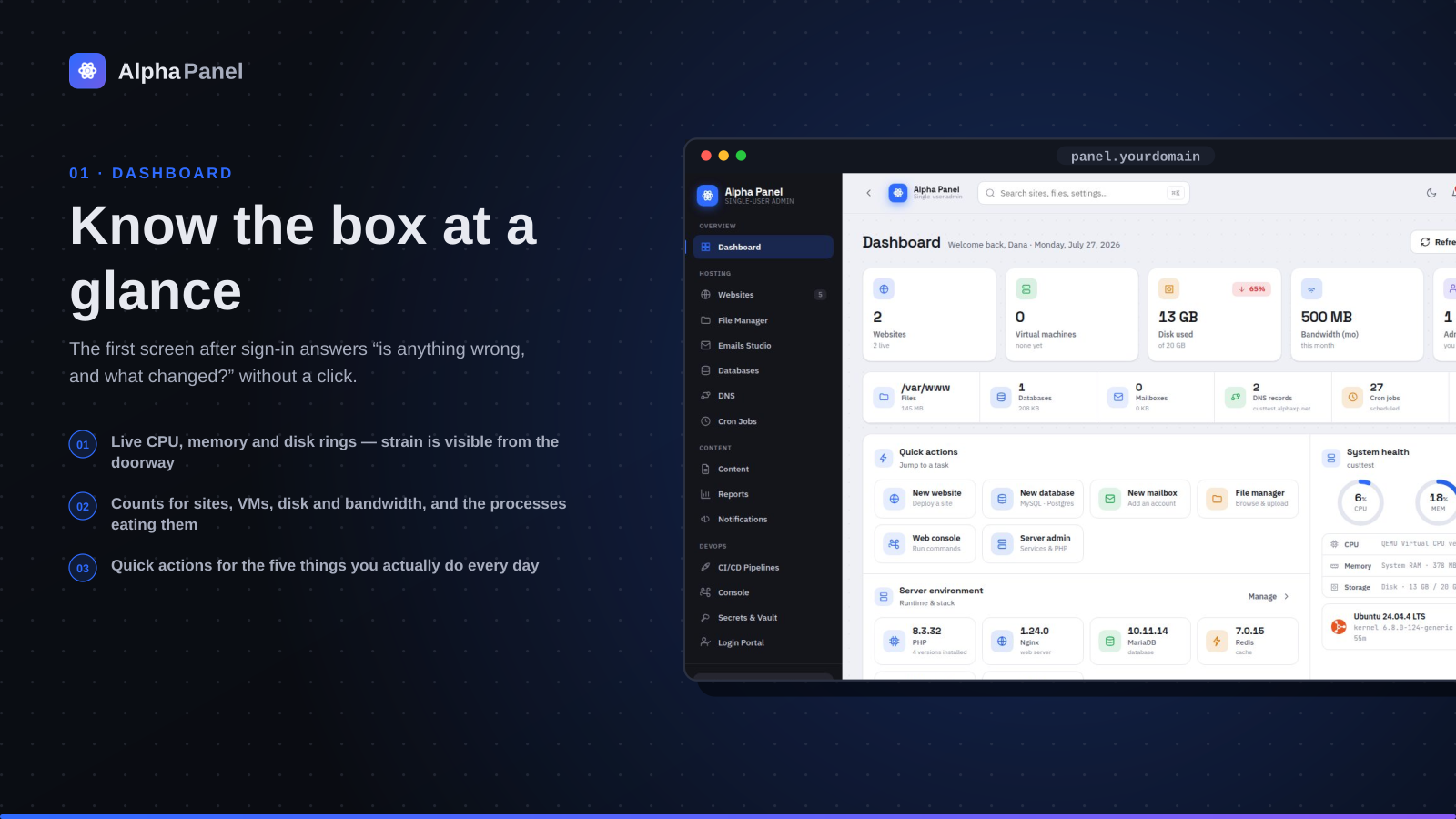Open the File manager quick action

(x=1248, y=499)
